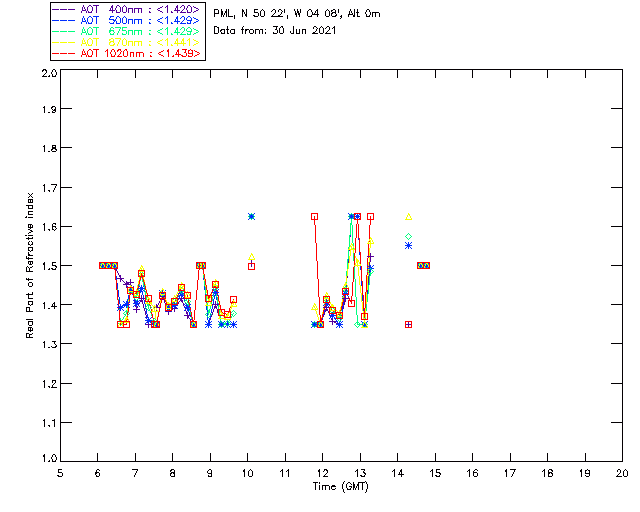Viewport: 640px width, 512px height.
Task: Click the AOT 675nm green legend entry
Action: point(126,31)
